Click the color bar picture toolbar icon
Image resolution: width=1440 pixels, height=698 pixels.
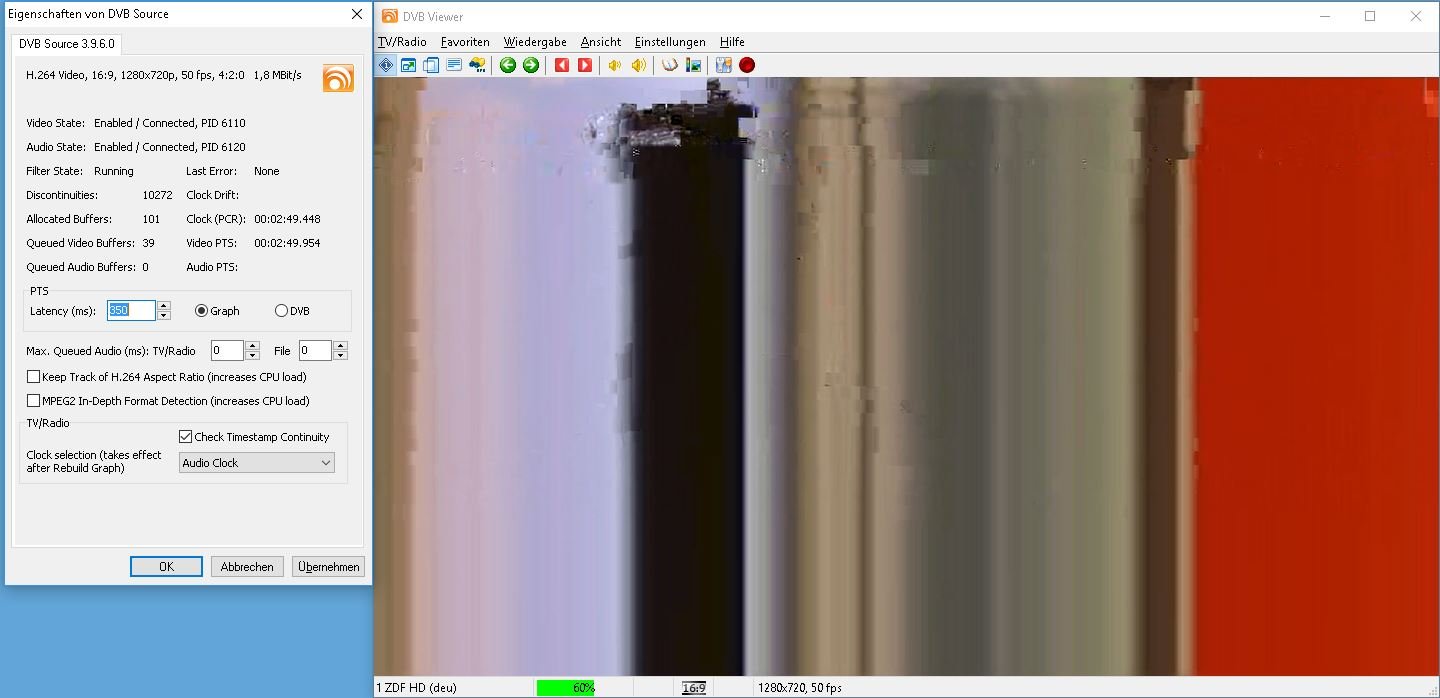click(693, 65)
